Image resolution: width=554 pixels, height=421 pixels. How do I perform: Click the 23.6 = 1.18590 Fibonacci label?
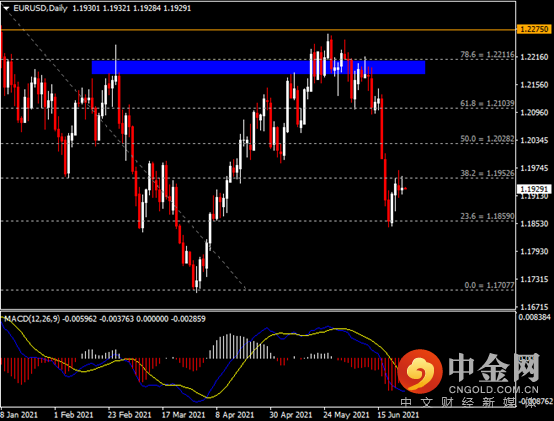click(487, 216)
